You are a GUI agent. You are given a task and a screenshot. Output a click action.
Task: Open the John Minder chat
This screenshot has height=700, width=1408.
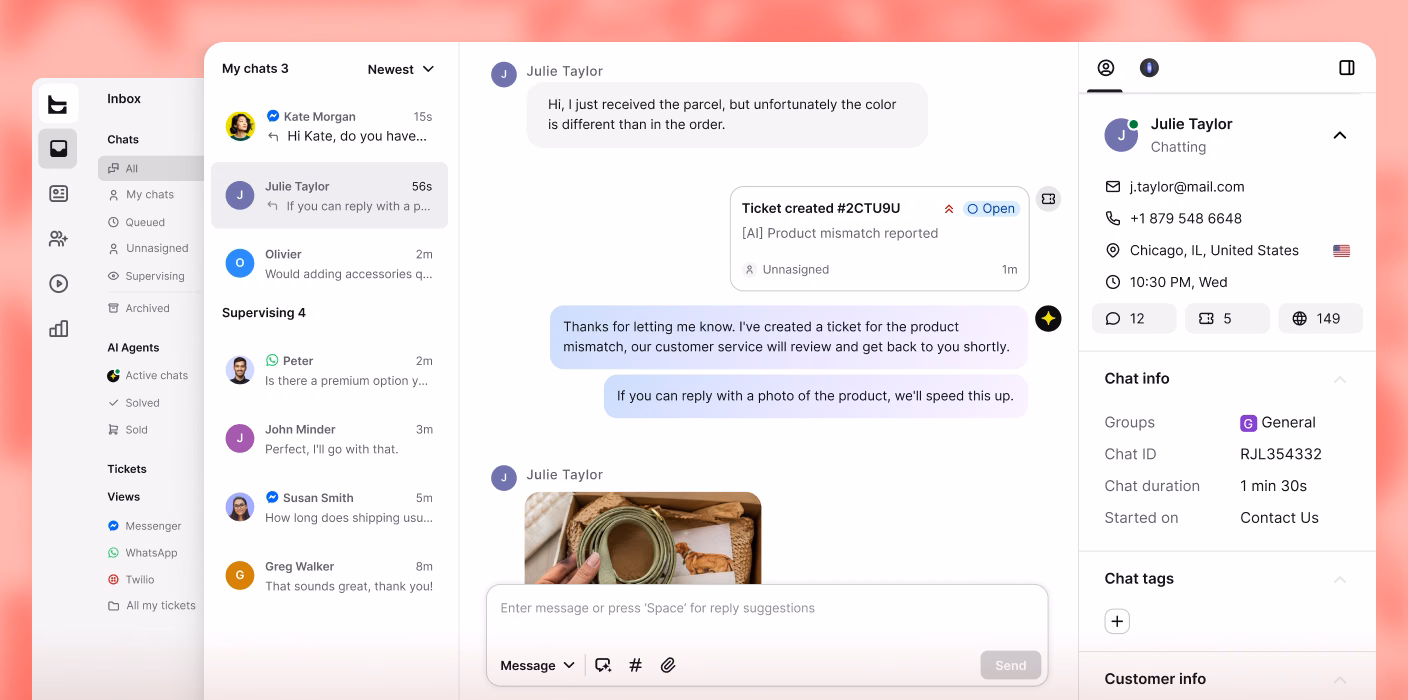pyautogui.click(x=329, y=439)
